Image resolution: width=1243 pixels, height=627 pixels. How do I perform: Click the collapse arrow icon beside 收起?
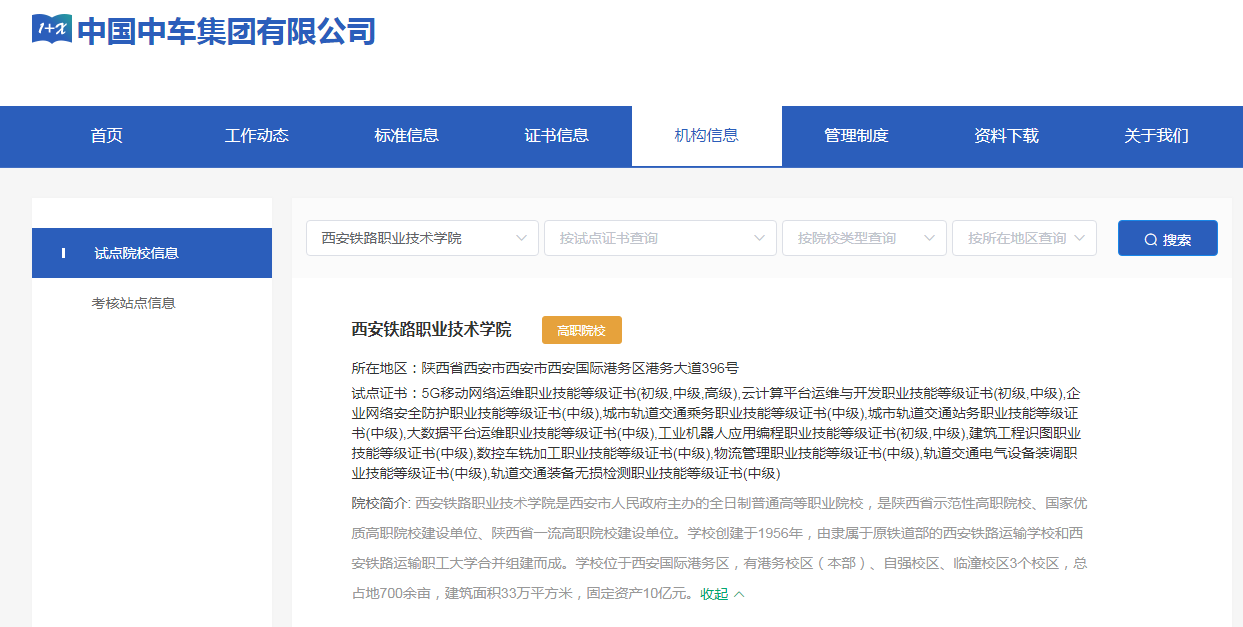(x=739, y=594)
